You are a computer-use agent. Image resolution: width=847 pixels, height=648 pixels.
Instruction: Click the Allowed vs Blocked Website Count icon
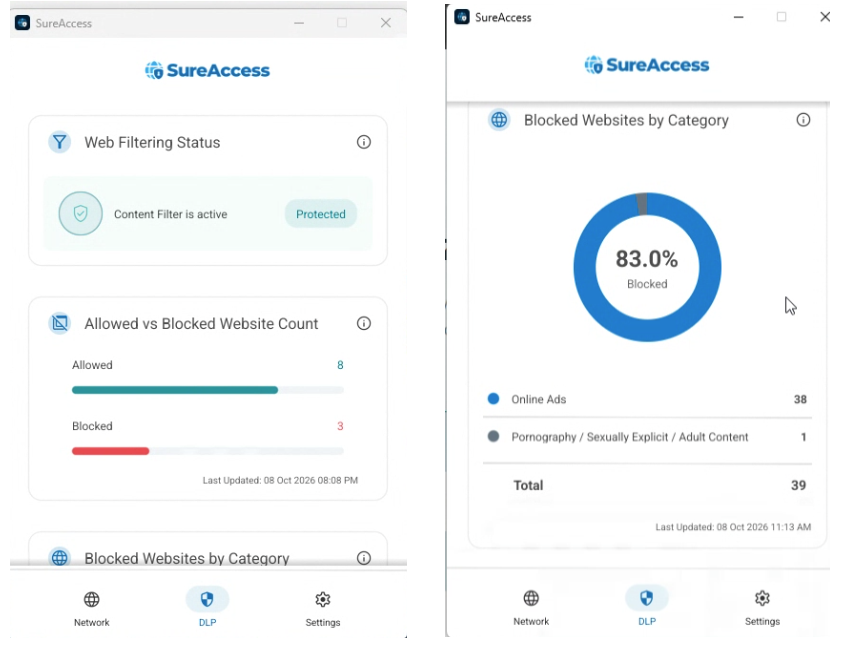point(59,323)
